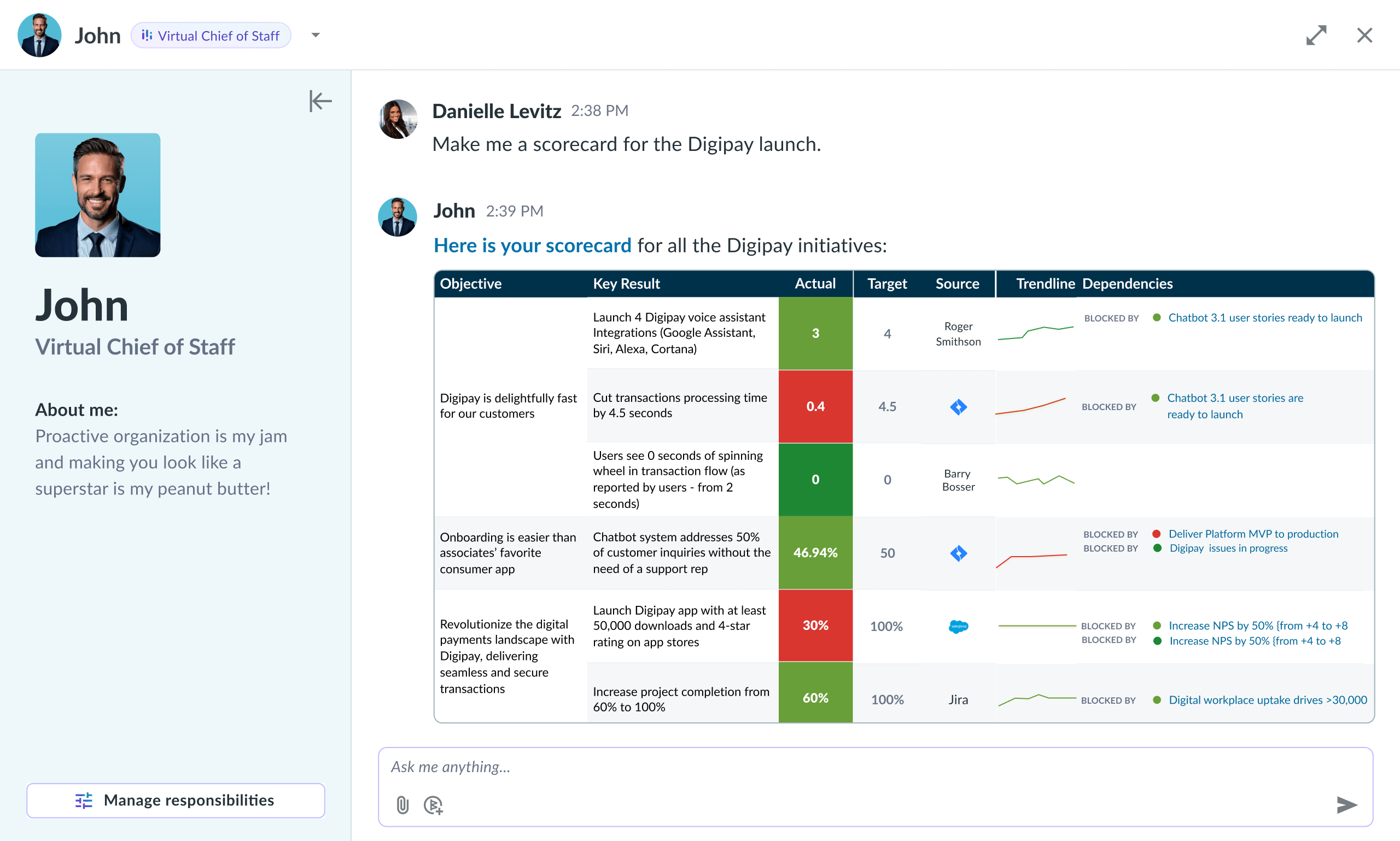Click the Actual cell showing 46.94%
The image size is (1400, 841).
point(815,552)
